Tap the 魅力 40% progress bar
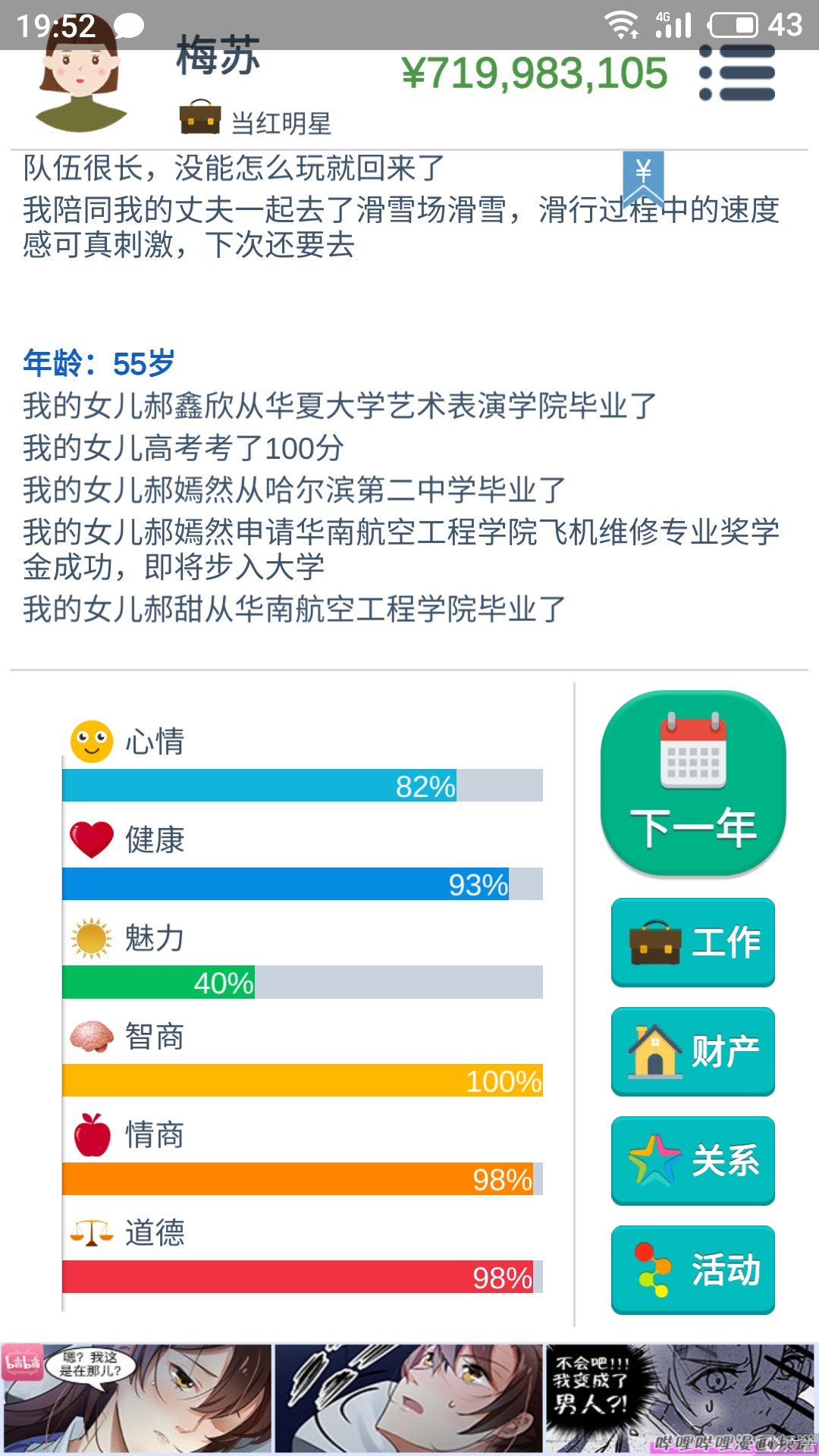Screen dimensions: 819x1456 click(303, 982)
